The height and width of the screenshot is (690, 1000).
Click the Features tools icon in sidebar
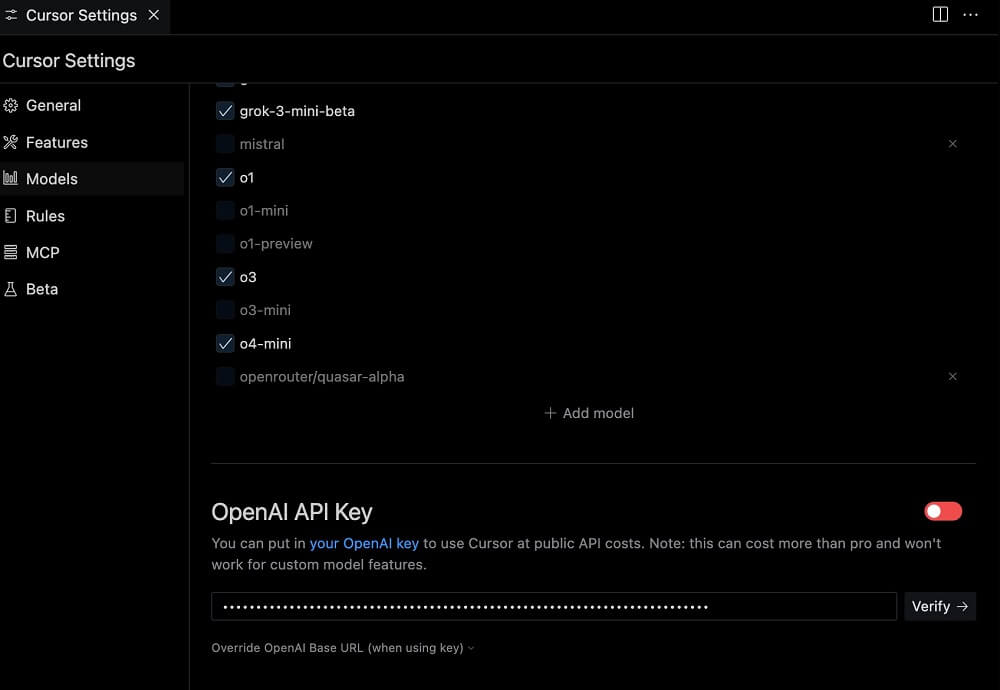(11, 142)
